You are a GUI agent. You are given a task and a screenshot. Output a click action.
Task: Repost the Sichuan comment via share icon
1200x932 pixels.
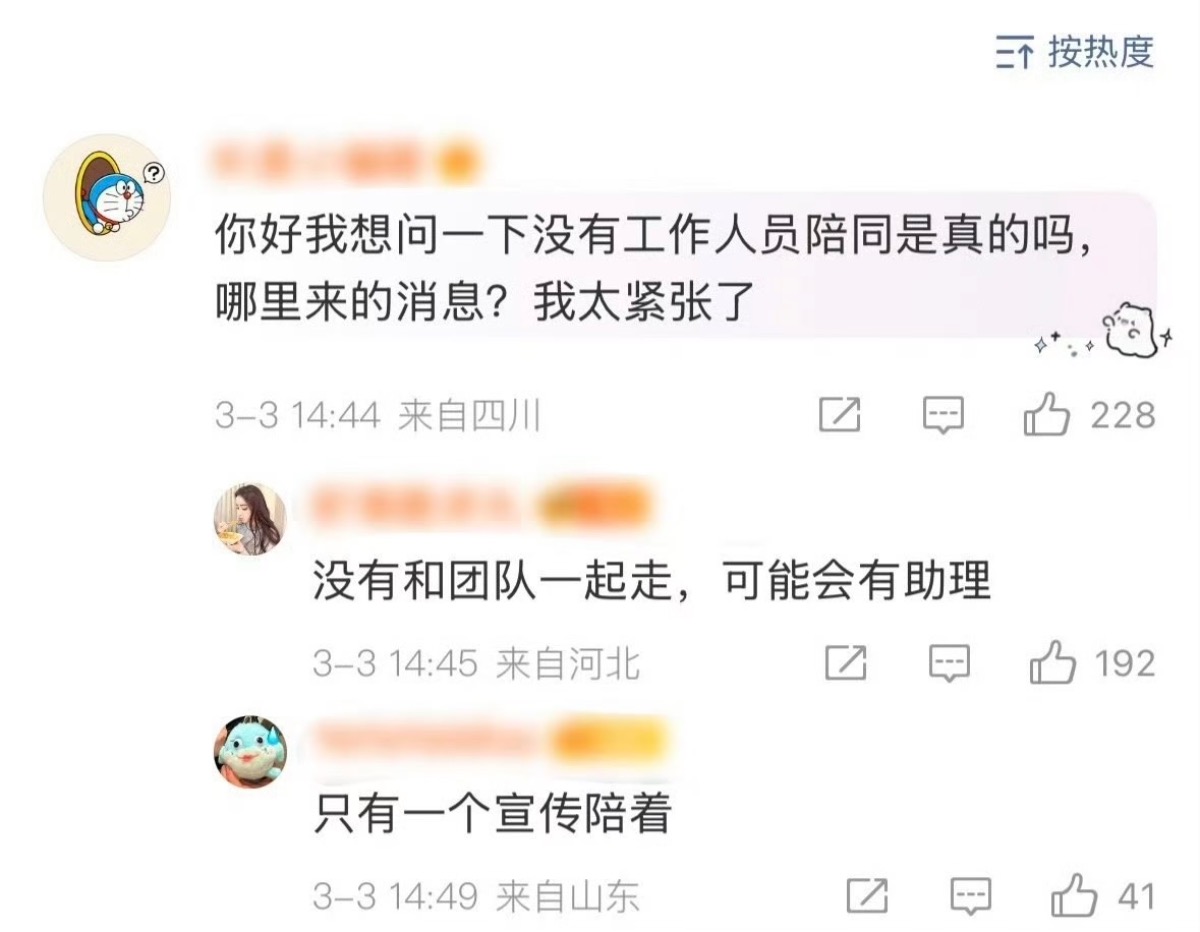[840, 414]
